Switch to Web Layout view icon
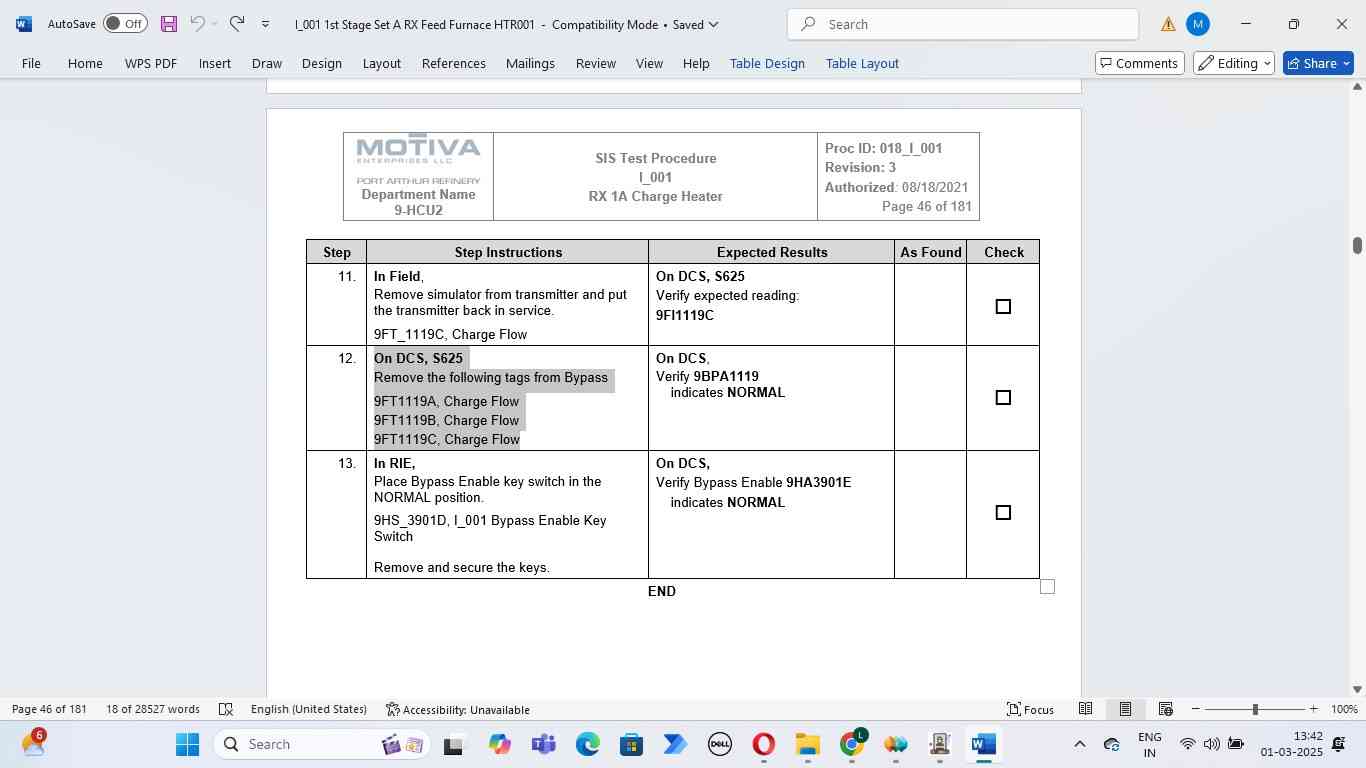 pos(1165,709)
